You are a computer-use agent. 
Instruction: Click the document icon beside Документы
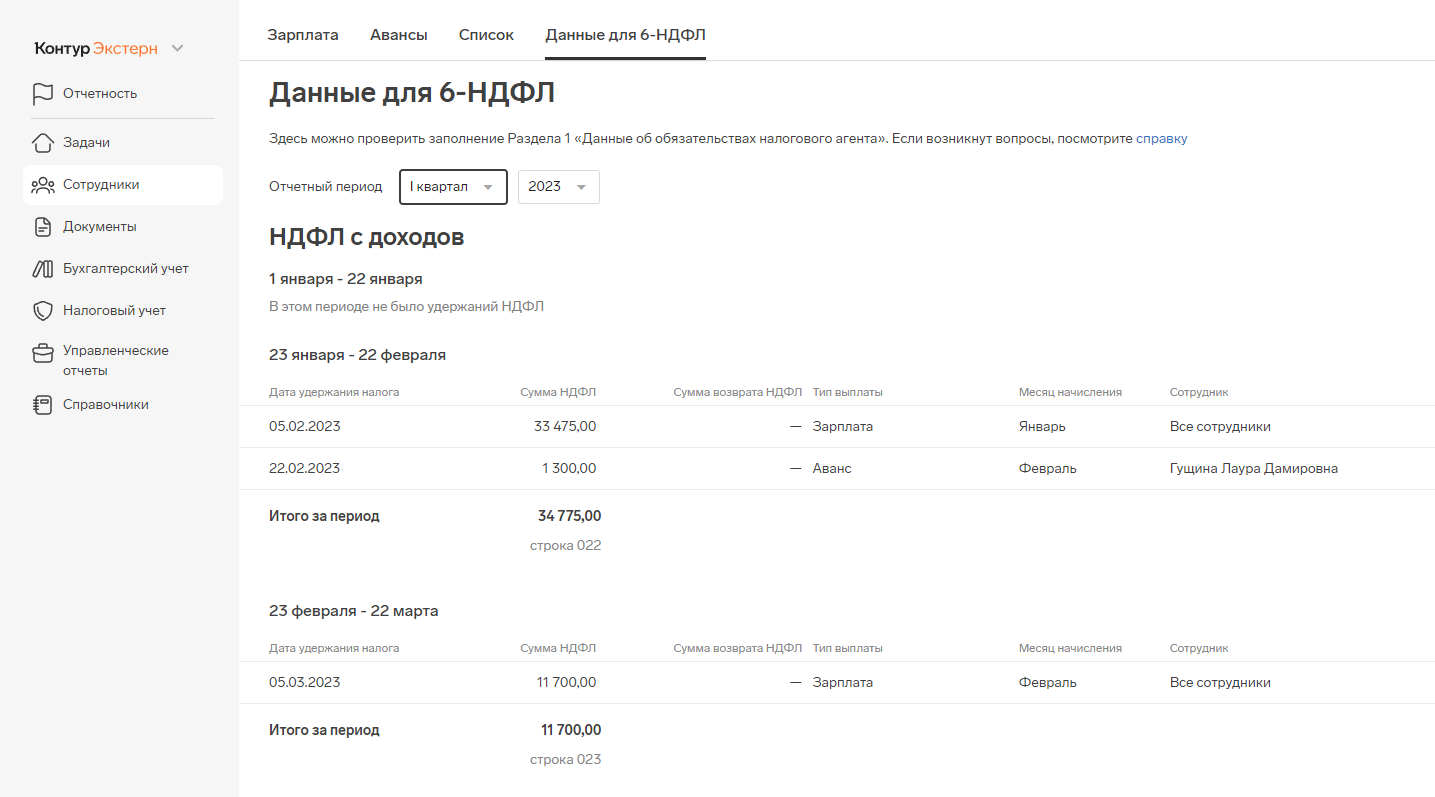click(42, 227)
